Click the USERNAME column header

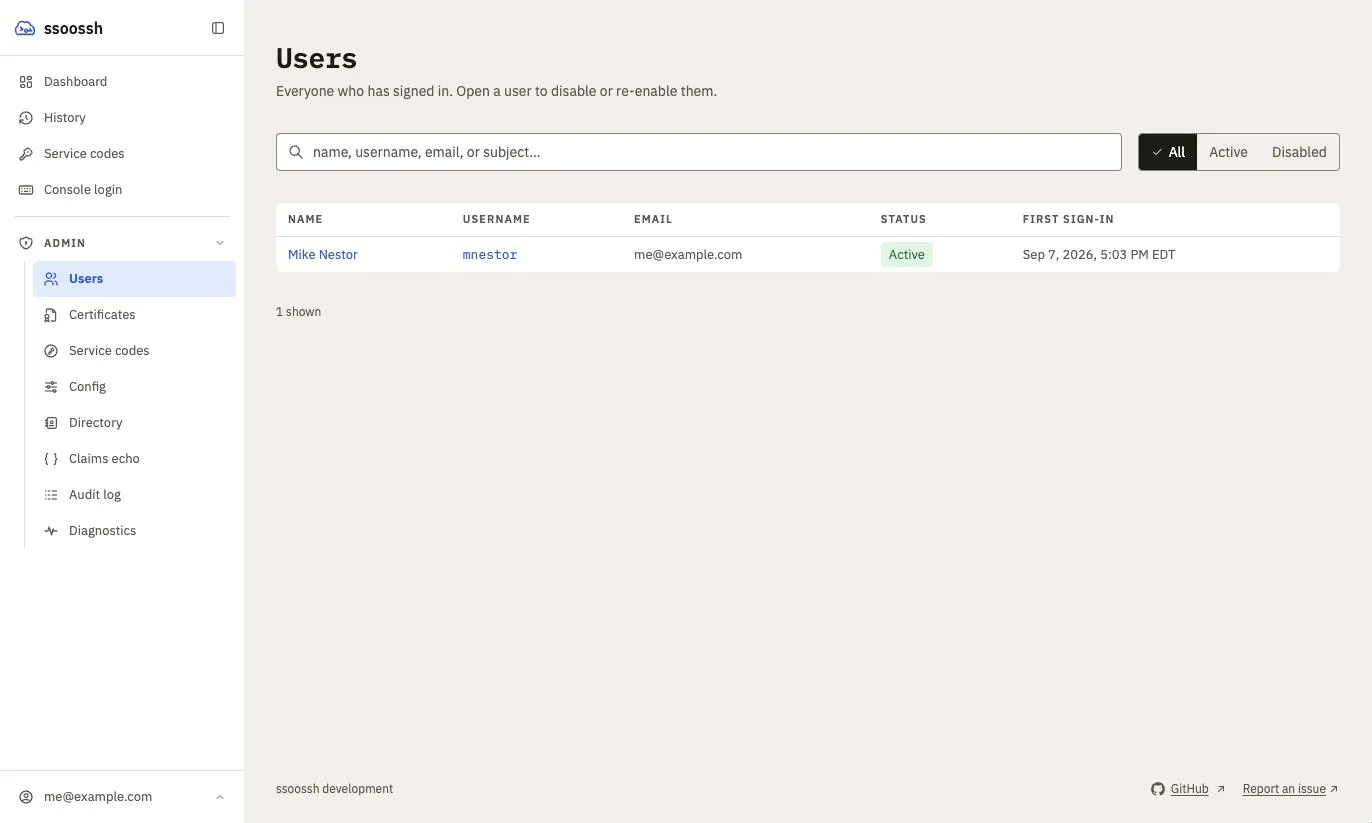[x=496, y=219]
